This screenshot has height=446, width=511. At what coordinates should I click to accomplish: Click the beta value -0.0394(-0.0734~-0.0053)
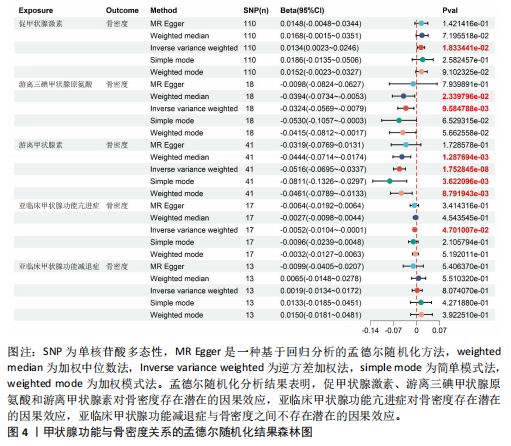(x=323, y=96)
